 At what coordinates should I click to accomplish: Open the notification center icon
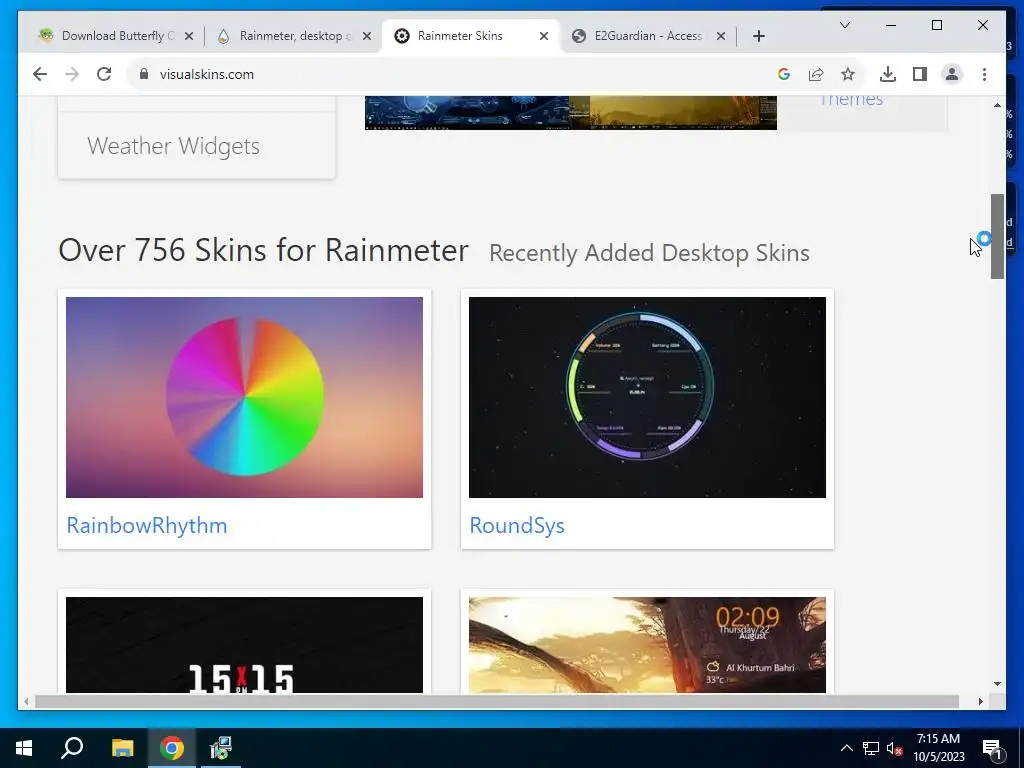[992, 748]
